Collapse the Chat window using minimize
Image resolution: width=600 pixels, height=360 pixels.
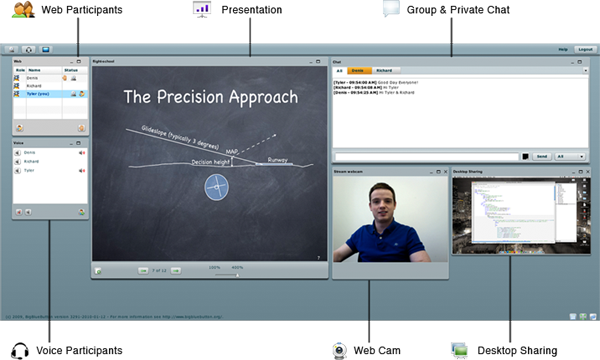[572, 62]
